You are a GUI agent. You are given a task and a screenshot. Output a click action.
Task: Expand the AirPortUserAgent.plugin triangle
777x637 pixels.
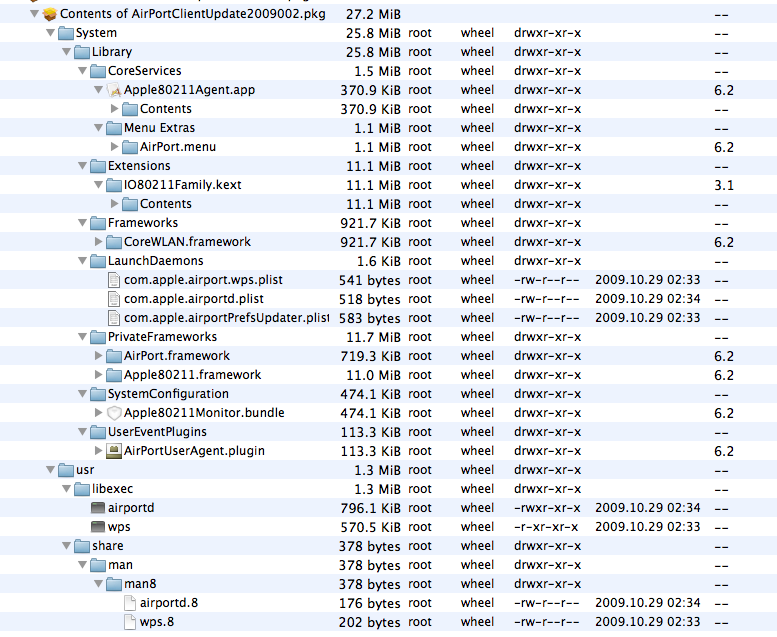click(99, 451)
